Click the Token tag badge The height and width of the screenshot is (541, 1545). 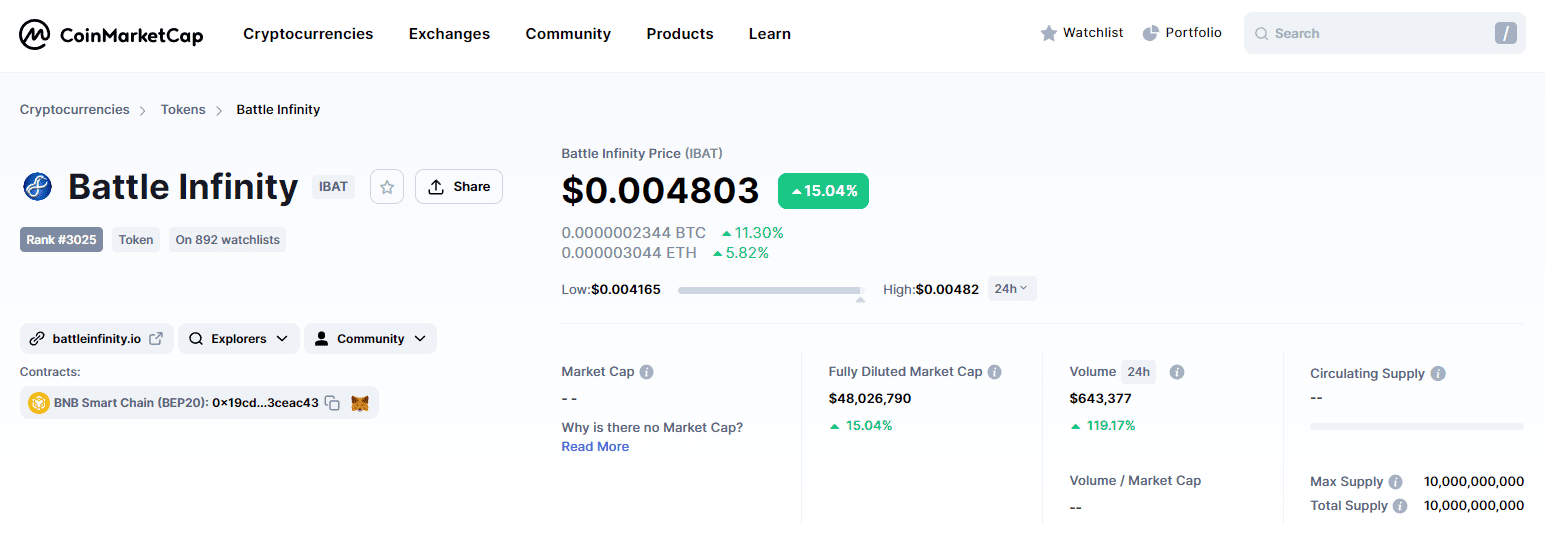(136, 240)
